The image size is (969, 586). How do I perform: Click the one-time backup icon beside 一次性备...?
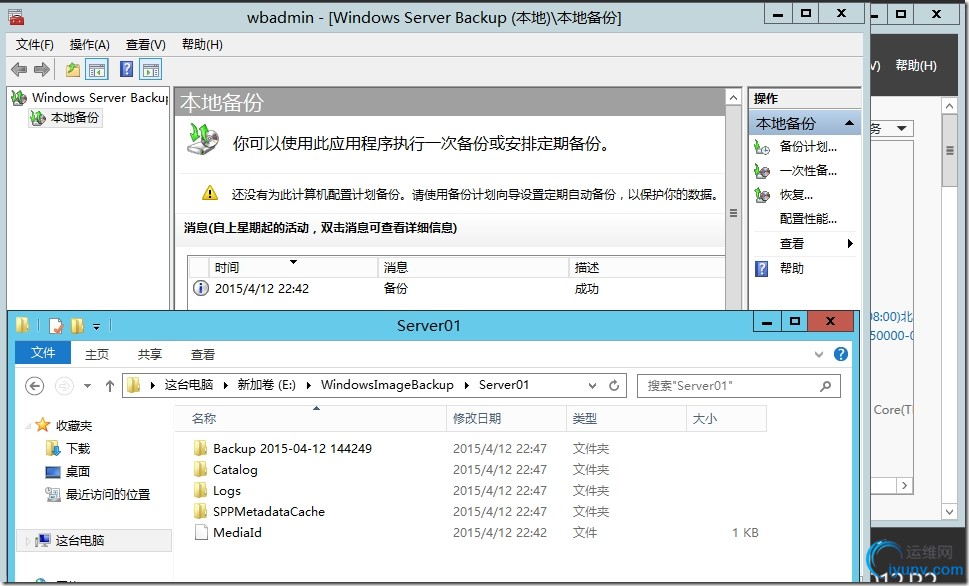point(762,171)
